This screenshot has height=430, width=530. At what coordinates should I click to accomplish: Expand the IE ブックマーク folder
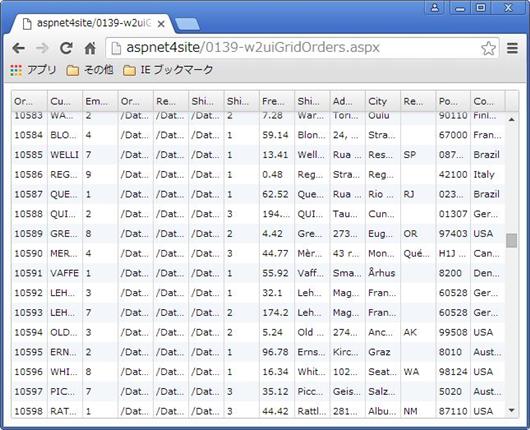coord(168,70)
